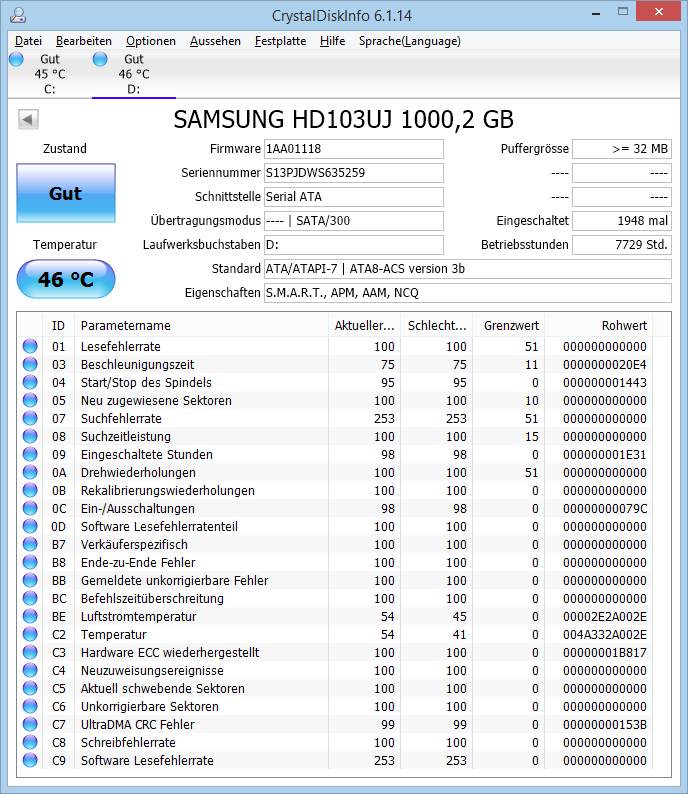Click the CrystalDiskInfo app icon in title bar
Viewport: 688px width, 794px height.
[x=18, y=15]
